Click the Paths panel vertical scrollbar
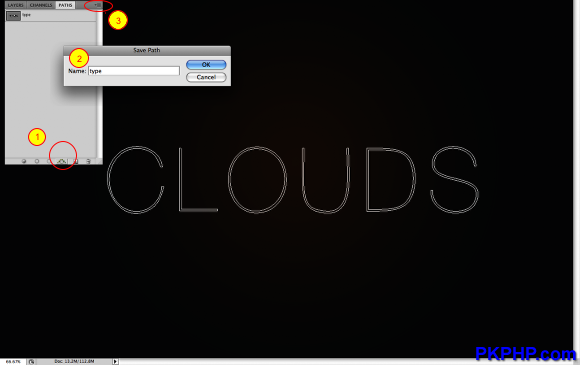This screenshot has height=365, width=580. [x=99, y=84]
